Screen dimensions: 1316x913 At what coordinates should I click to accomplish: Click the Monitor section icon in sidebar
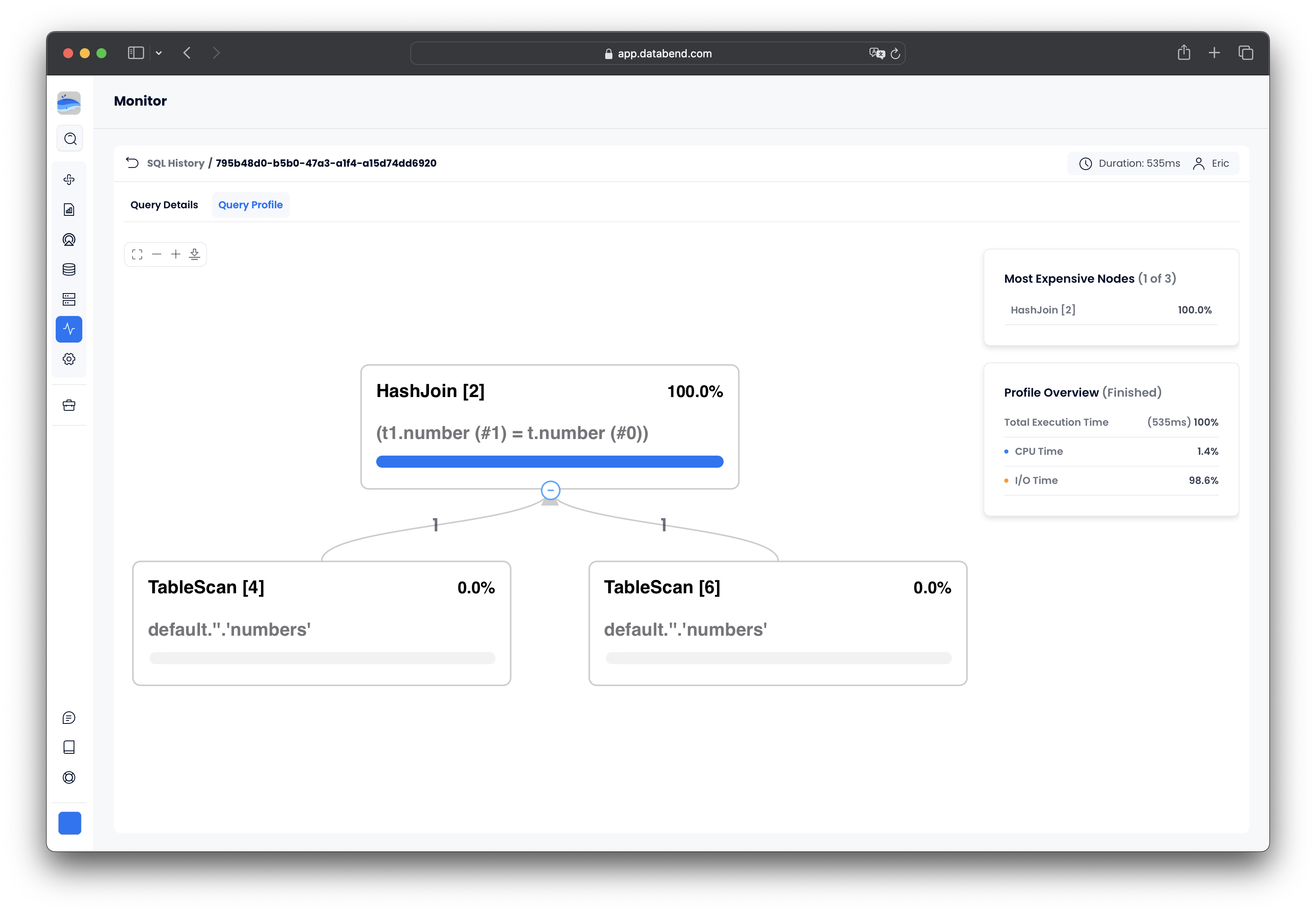69,329
